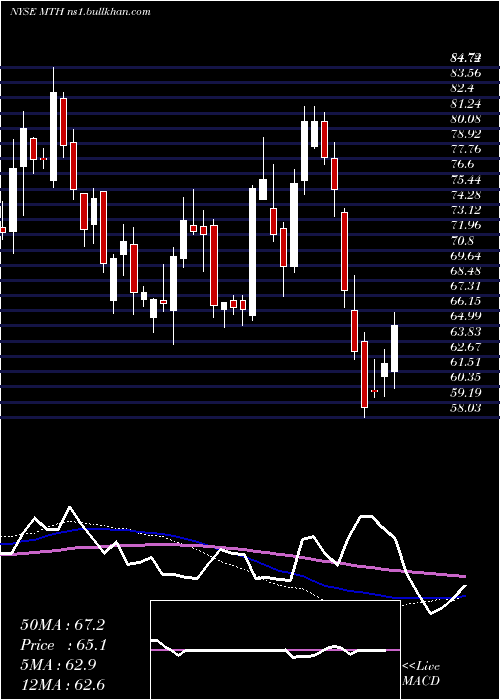Select the 73.12 price axis label

[466, 210]
